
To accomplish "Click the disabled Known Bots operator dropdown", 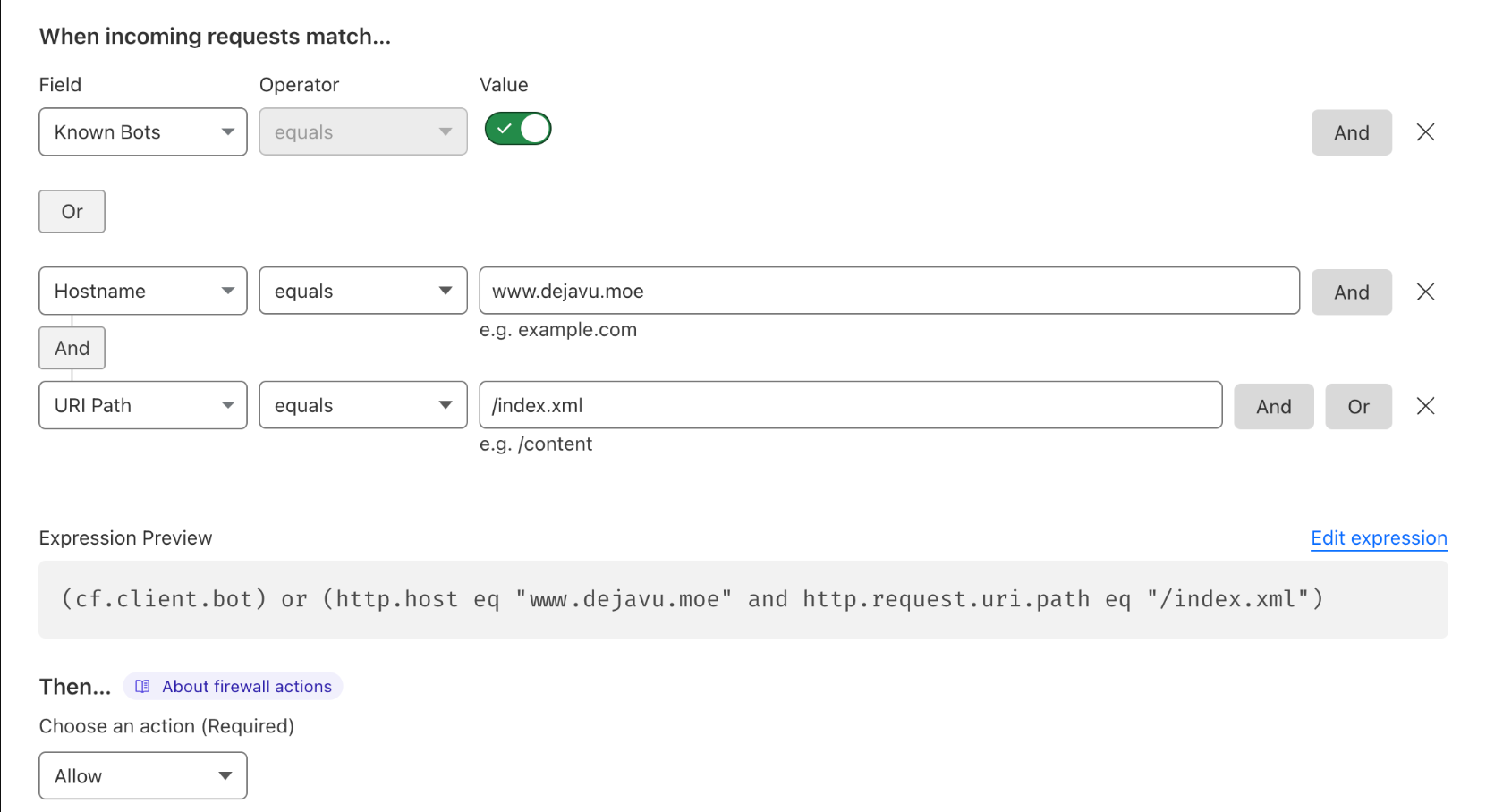I will point(362,132).
